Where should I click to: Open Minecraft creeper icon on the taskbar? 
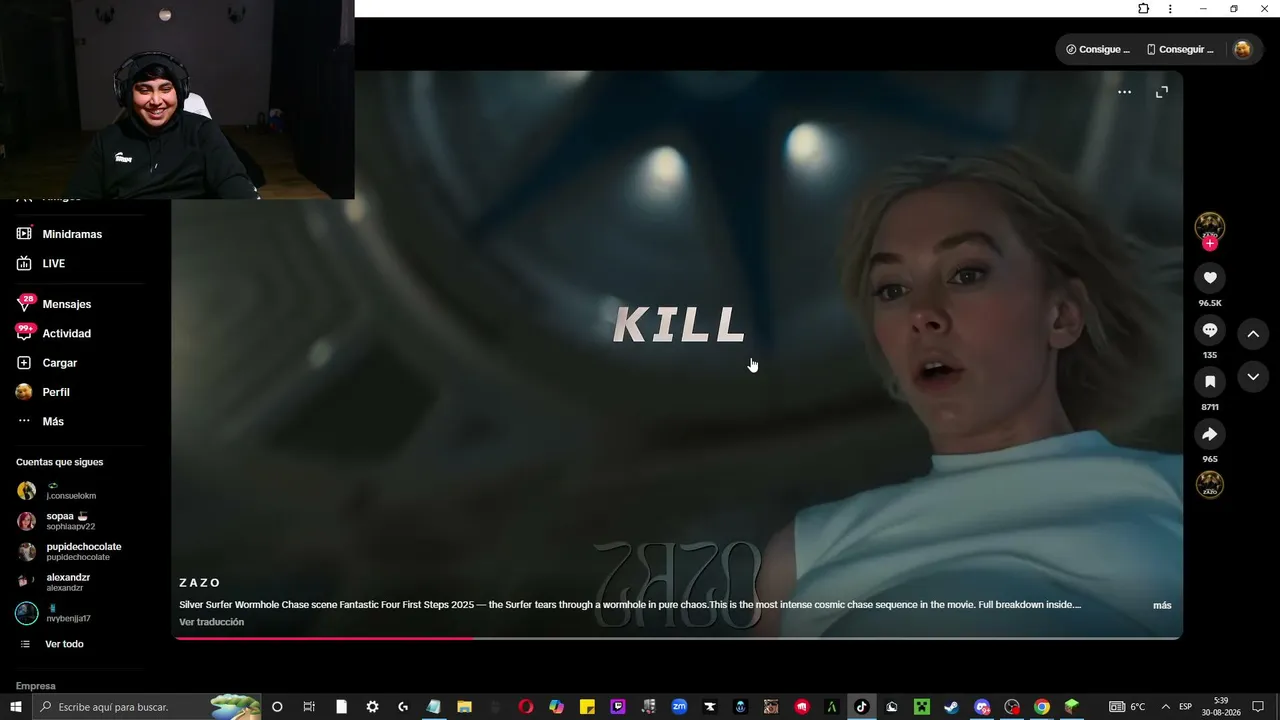[x=921, y=707]
